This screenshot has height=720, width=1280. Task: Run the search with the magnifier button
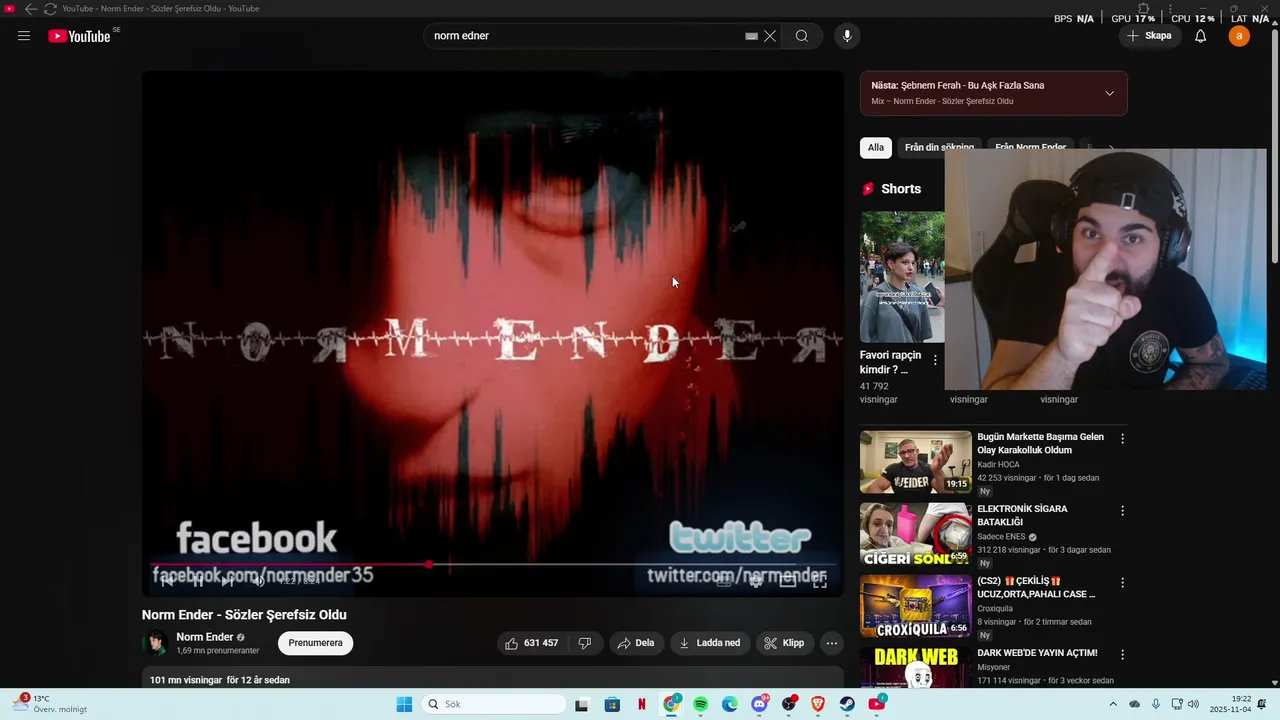[802, 36]
